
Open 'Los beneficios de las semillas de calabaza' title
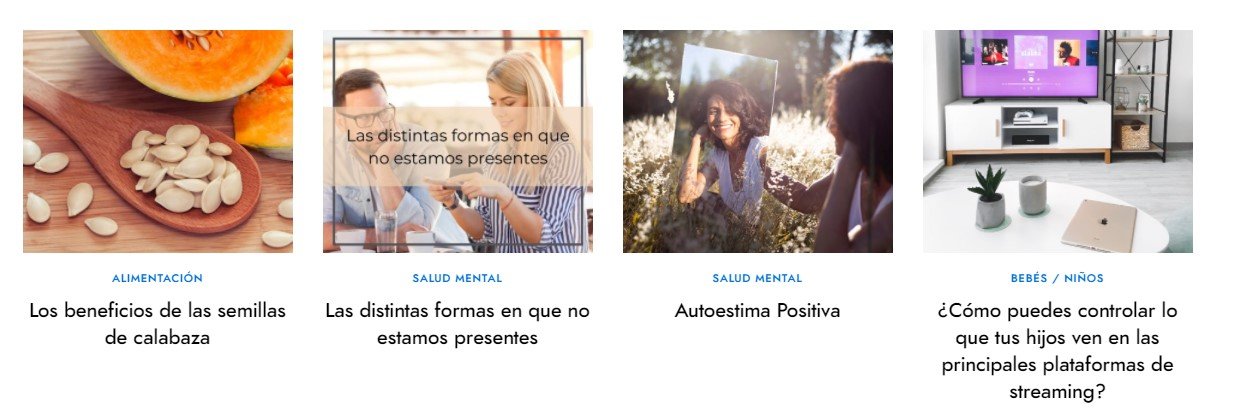tap(158, 324)
